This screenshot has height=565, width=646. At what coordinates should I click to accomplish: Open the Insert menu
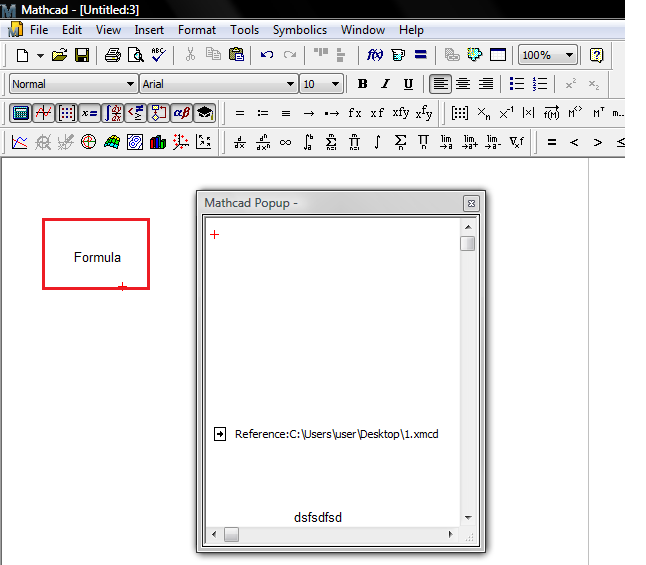[149, 30]
